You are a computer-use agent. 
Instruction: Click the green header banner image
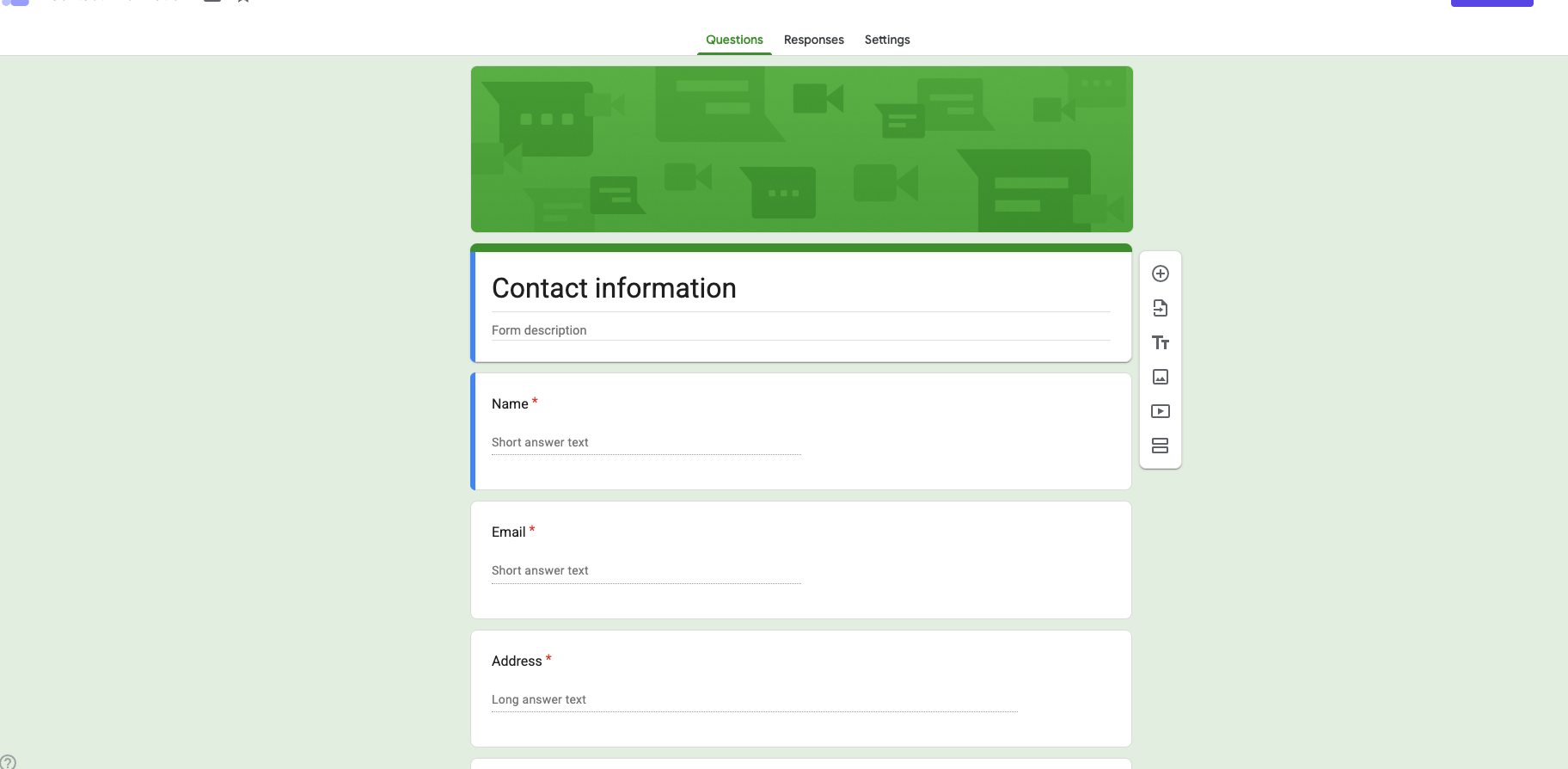(802, 149)
